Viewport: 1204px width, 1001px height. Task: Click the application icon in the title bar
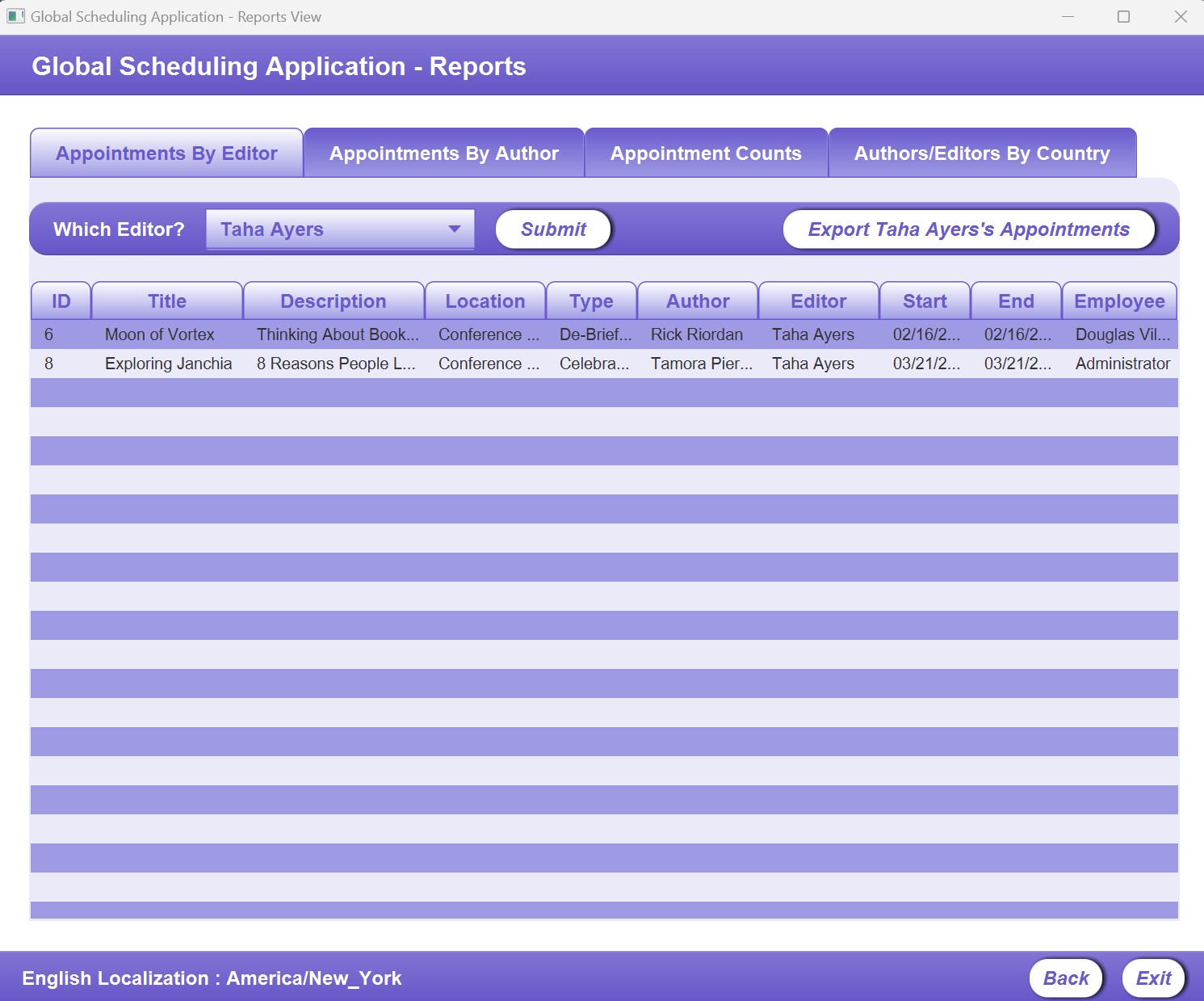(x=15, y=15)
